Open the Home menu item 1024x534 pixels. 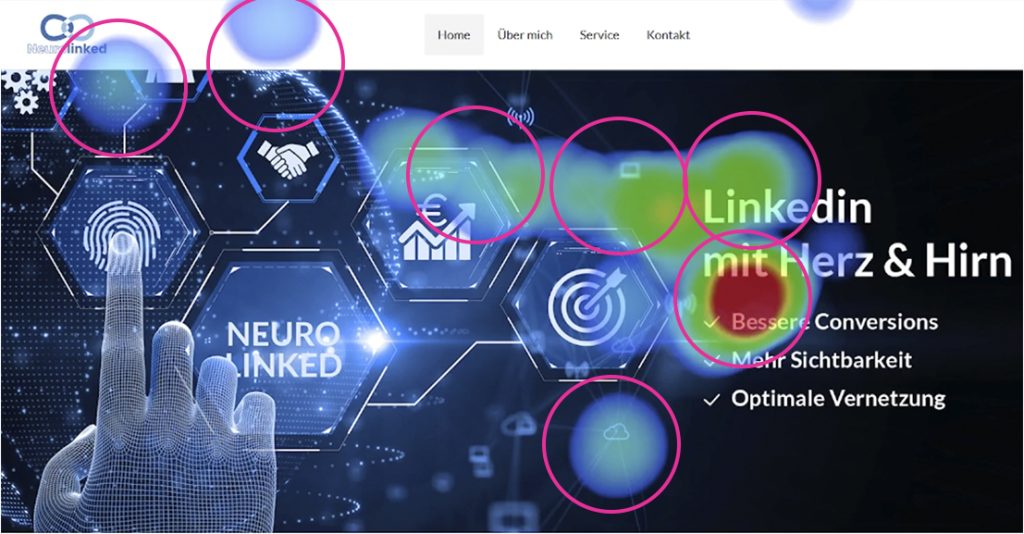(x=454, y=35)
